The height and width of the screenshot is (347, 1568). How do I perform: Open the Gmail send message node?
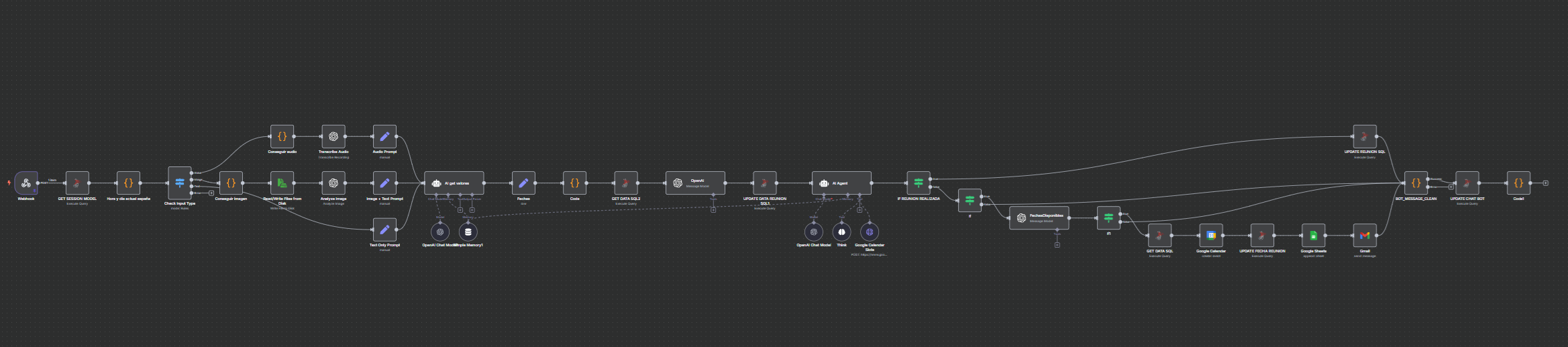click(1365, 235)
